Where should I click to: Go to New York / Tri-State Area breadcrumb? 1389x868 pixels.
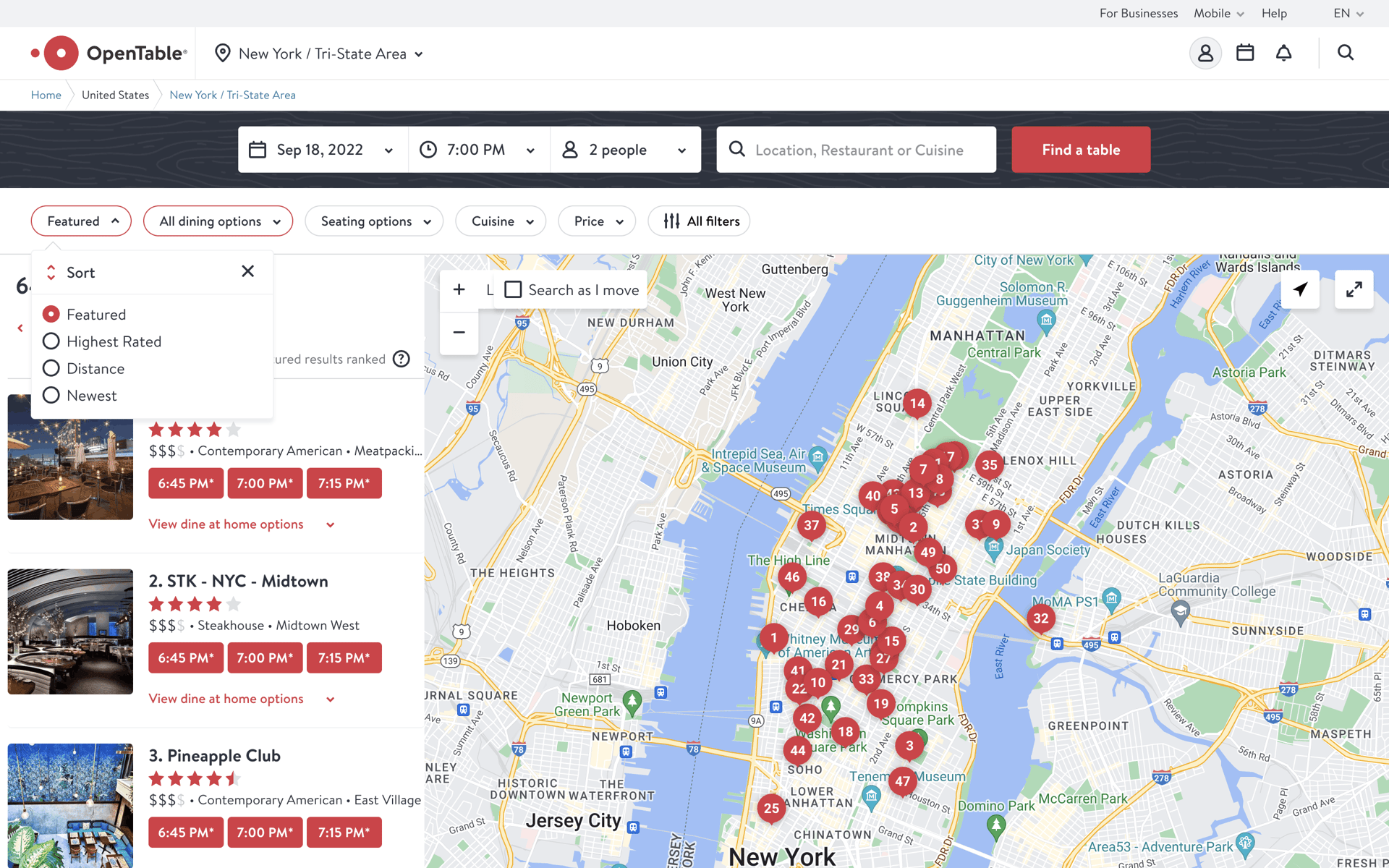232,95
